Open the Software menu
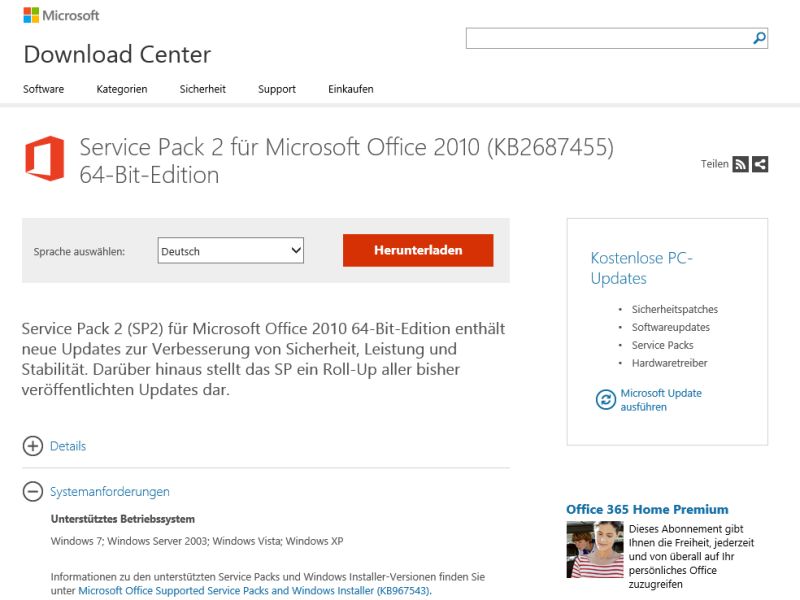The height and width of the screenshot is (600, 800). coord(43,89)
